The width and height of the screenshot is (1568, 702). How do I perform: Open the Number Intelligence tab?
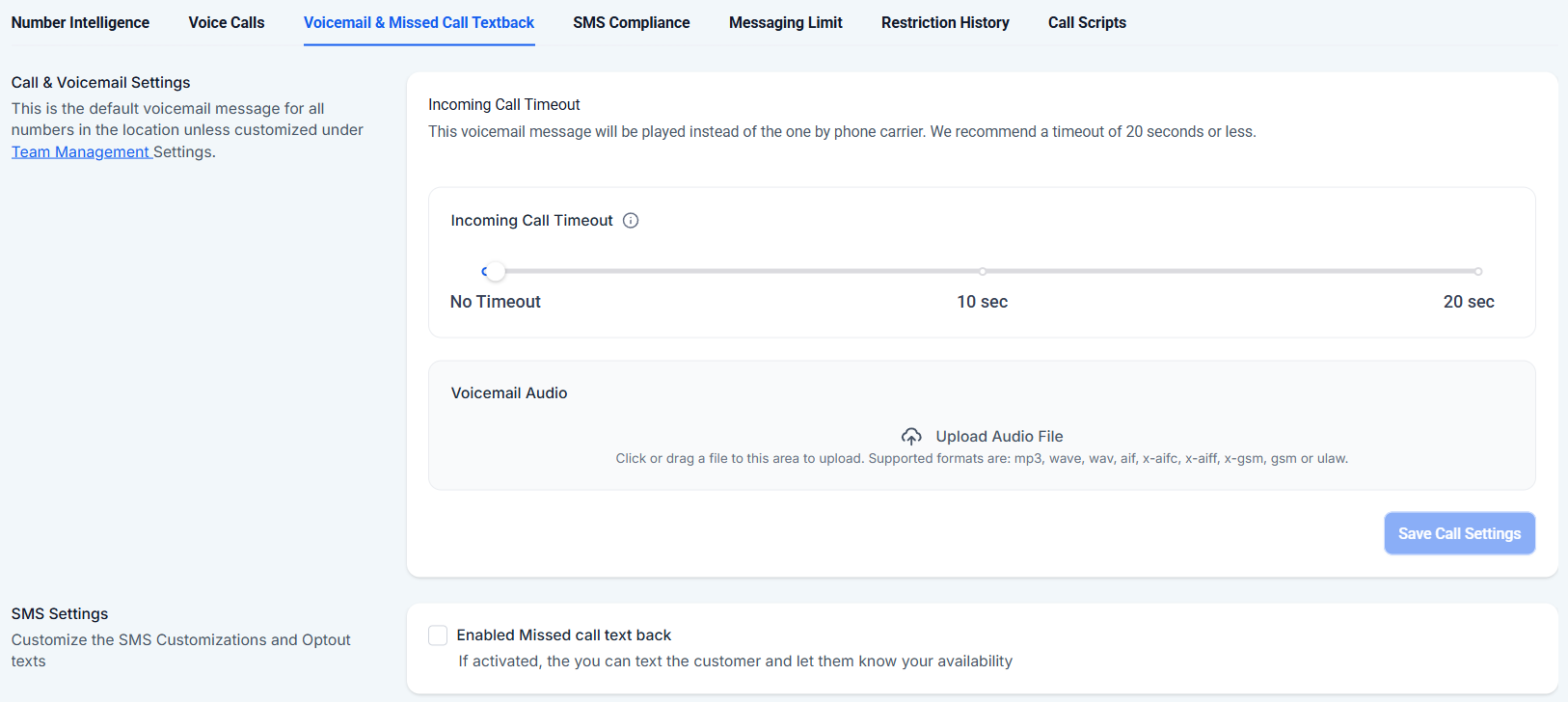(80, 22)
